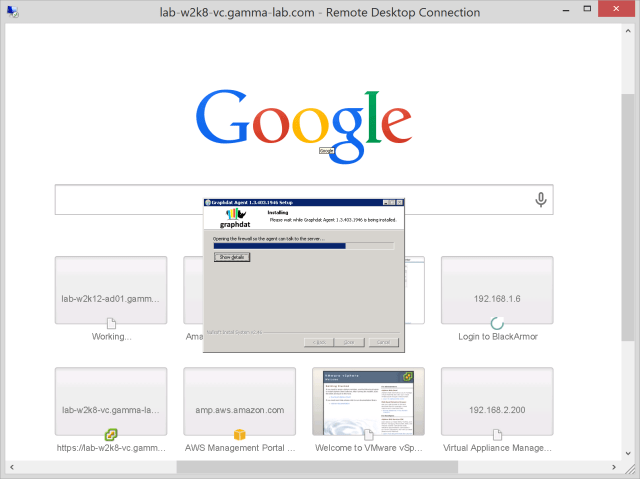Close the Graphdat Agent Setup dialog
640x479 pixels.
pos(400,202)
